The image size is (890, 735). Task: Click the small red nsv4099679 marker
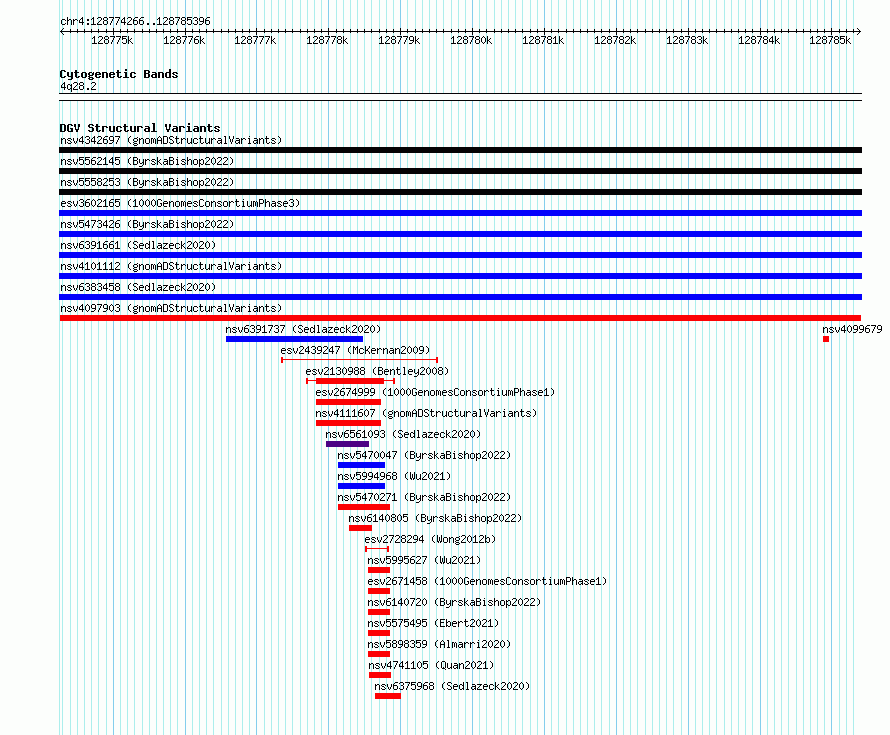click(826, 339)
